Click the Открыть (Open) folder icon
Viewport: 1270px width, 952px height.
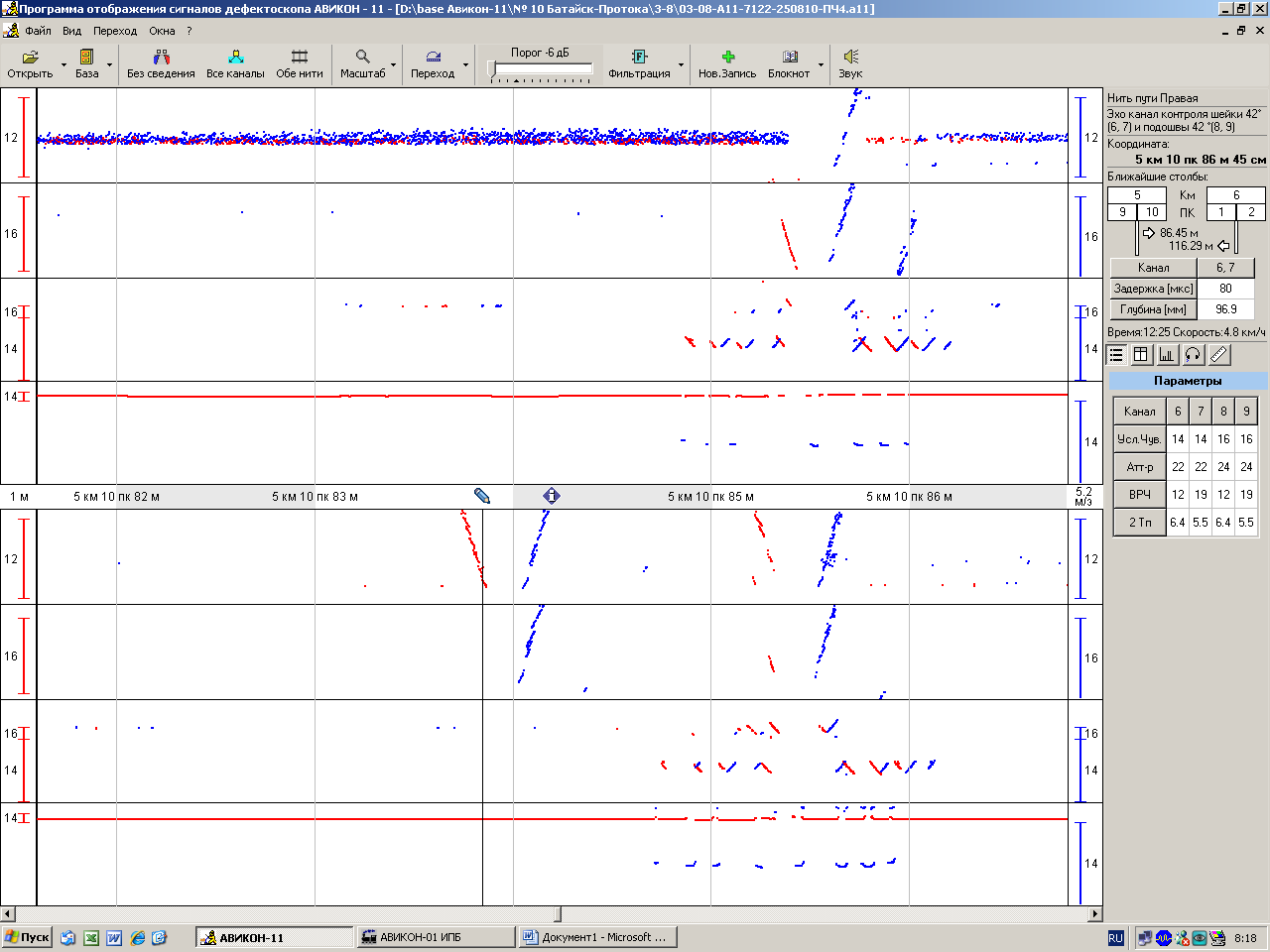[30, 58]
